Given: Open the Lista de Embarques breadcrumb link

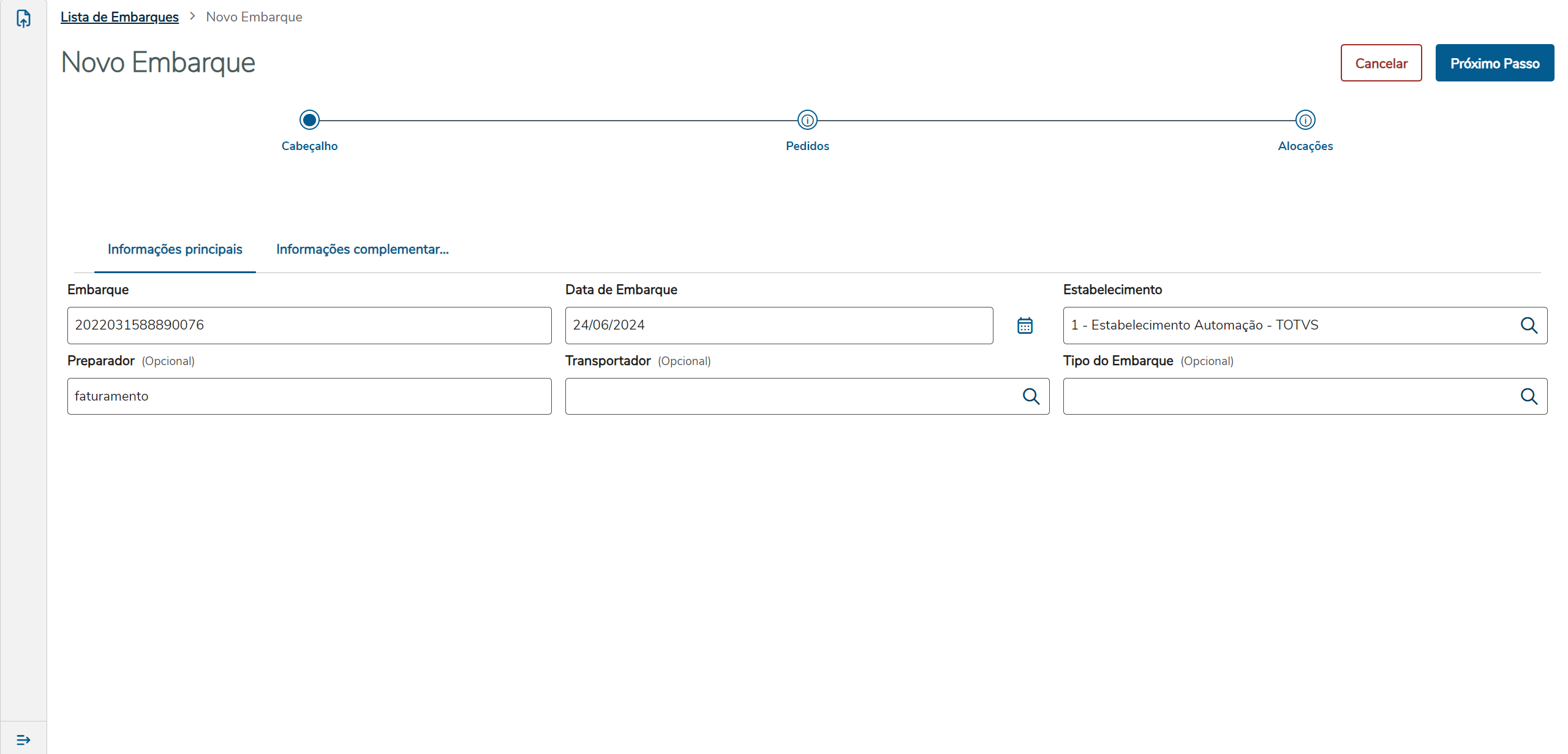Looking at the screenshot, I should point(119,17).
